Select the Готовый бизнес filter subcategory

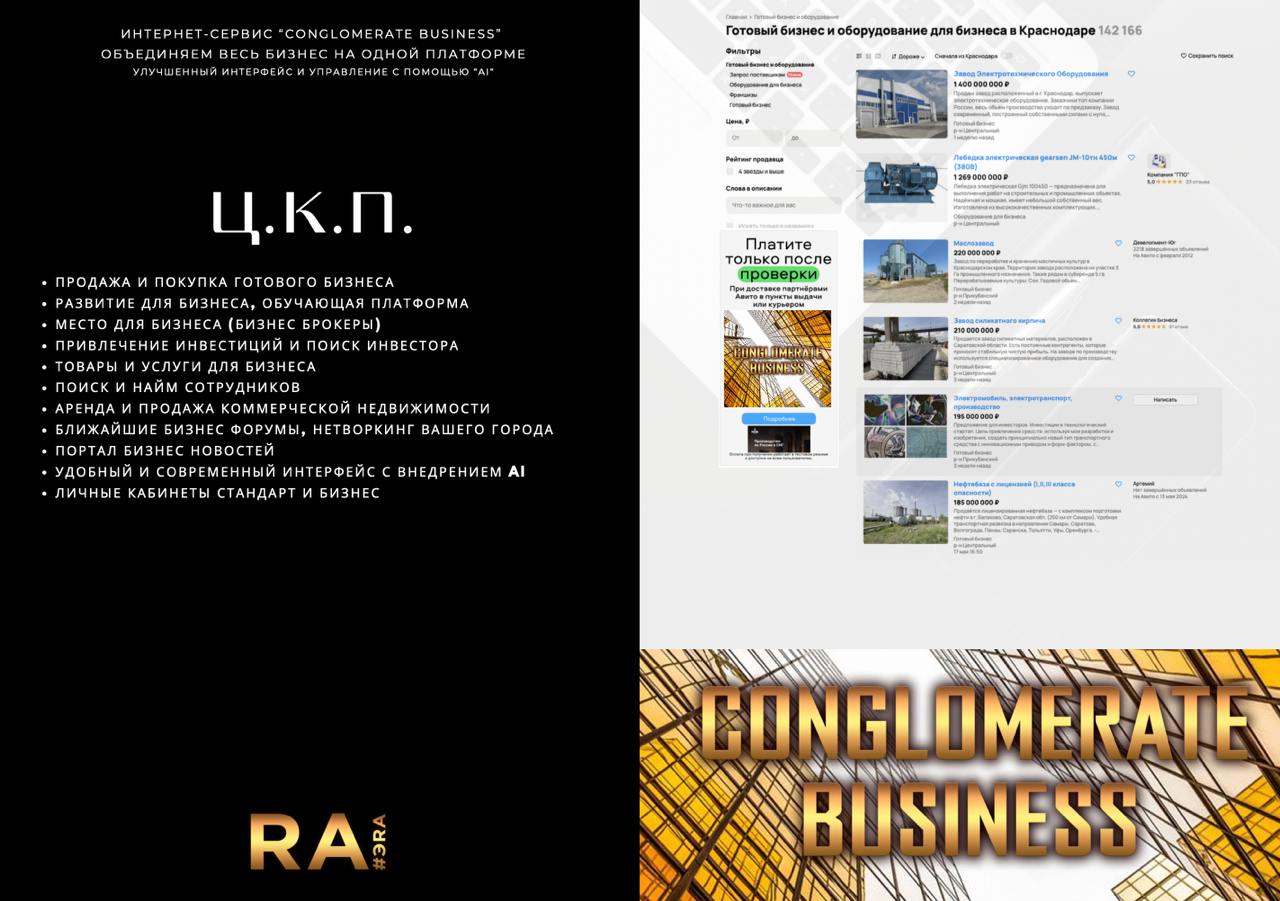750,105
